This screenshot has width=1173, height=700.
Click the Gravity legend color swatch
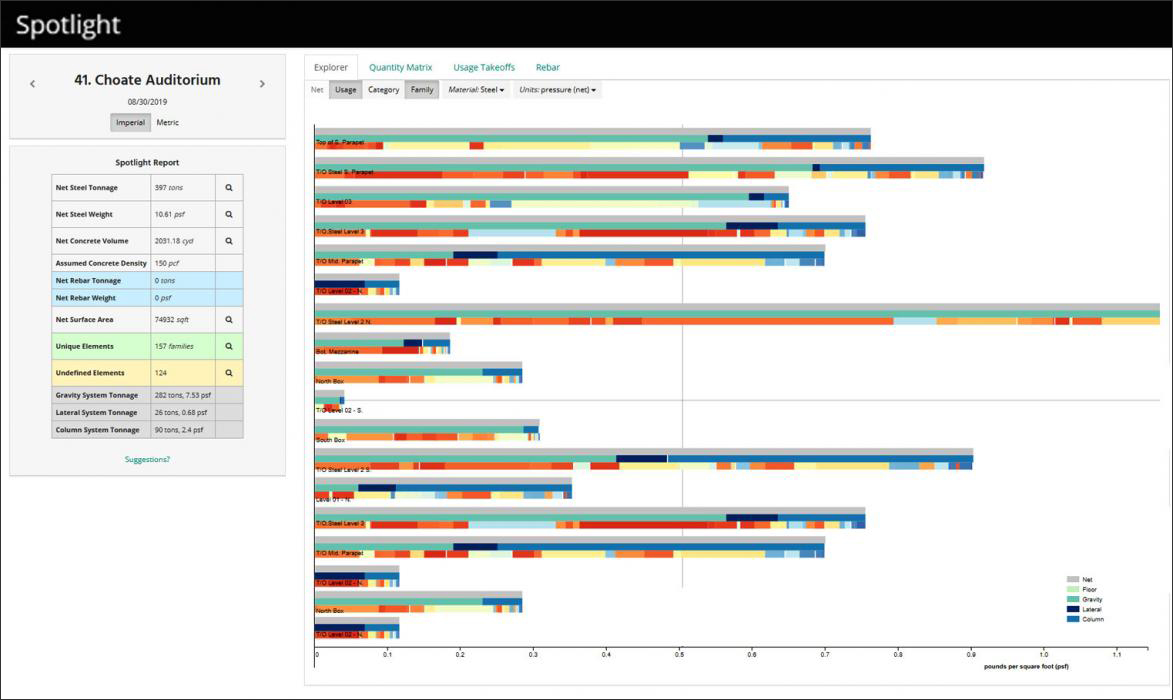click(1073, 599)
